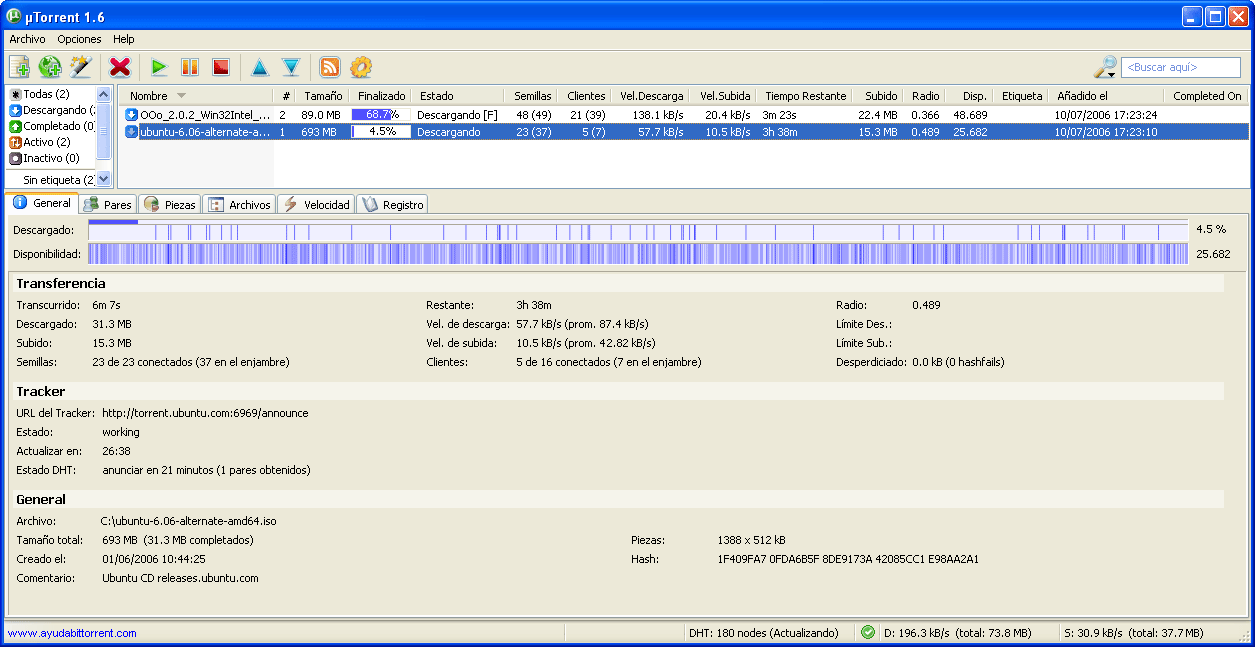Screen dimensions: 1255x647
Task: Sort torrents by the Tamaño column
Action: [x=322, y=96]
